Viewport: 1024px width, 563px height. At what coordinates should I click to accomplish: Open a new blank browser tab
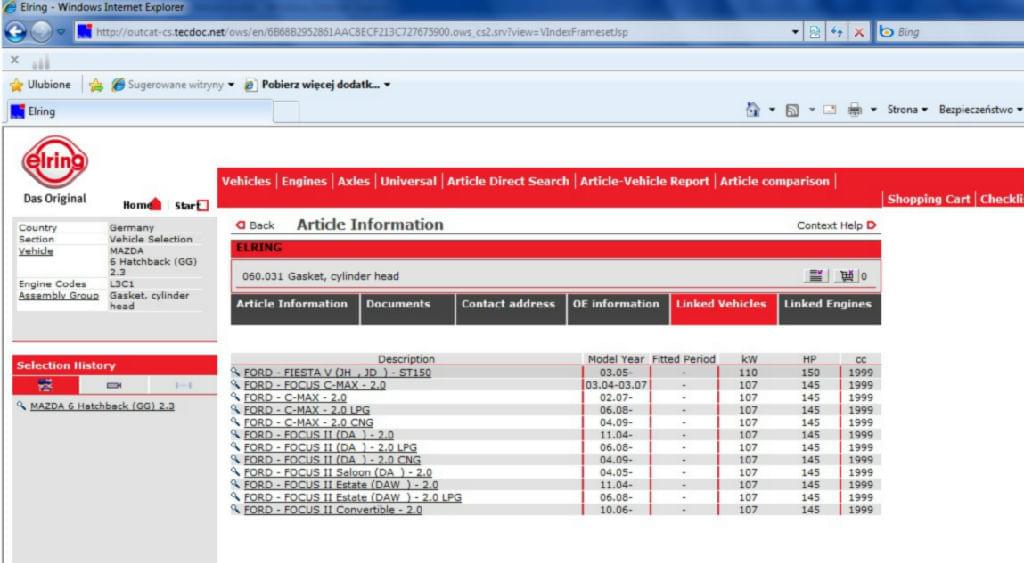click(x=286, y=112)
